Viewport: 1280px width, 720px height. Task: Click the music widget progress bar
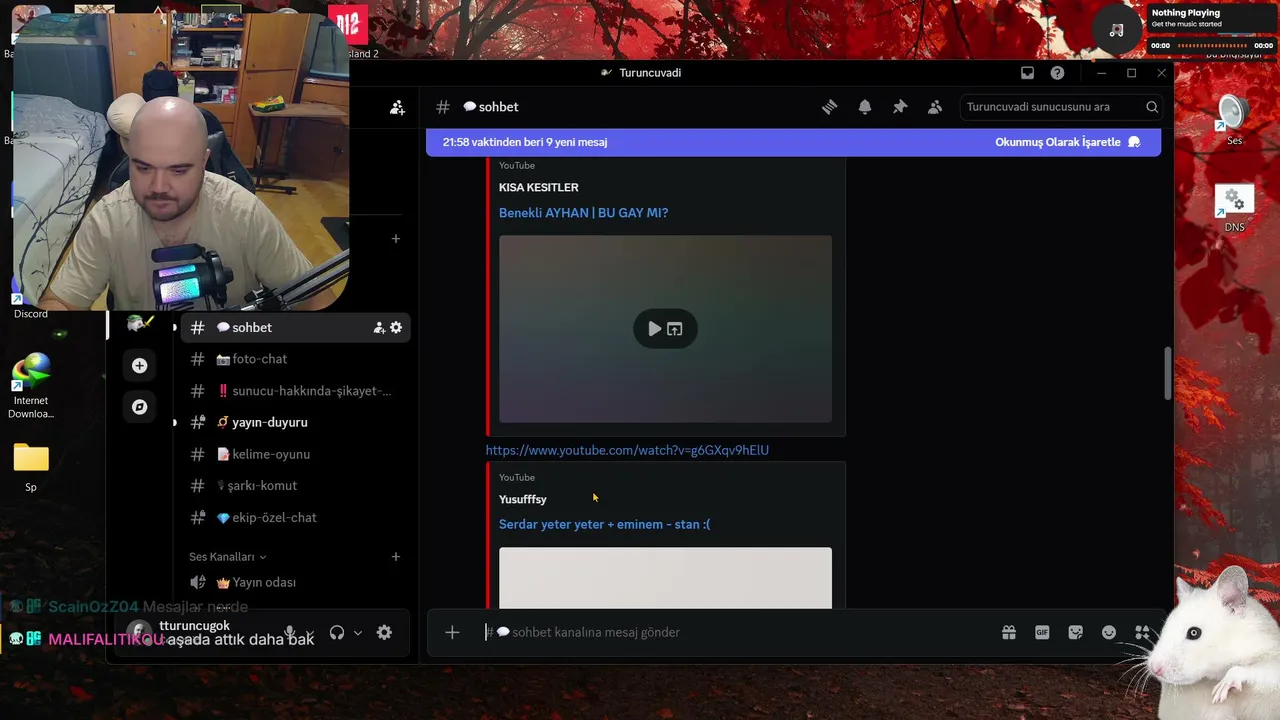click(x=1213, y=45)
